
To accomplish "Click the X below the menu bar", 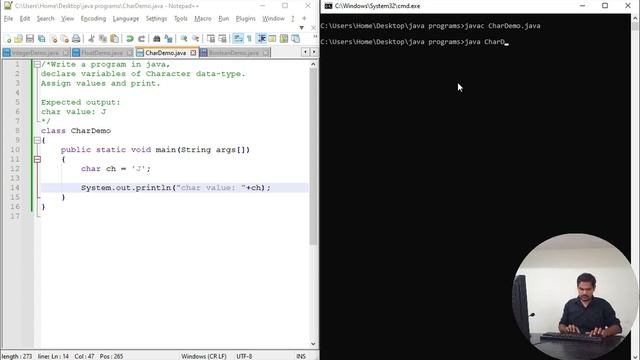I will pyautogui.click(x=313, y=28).
